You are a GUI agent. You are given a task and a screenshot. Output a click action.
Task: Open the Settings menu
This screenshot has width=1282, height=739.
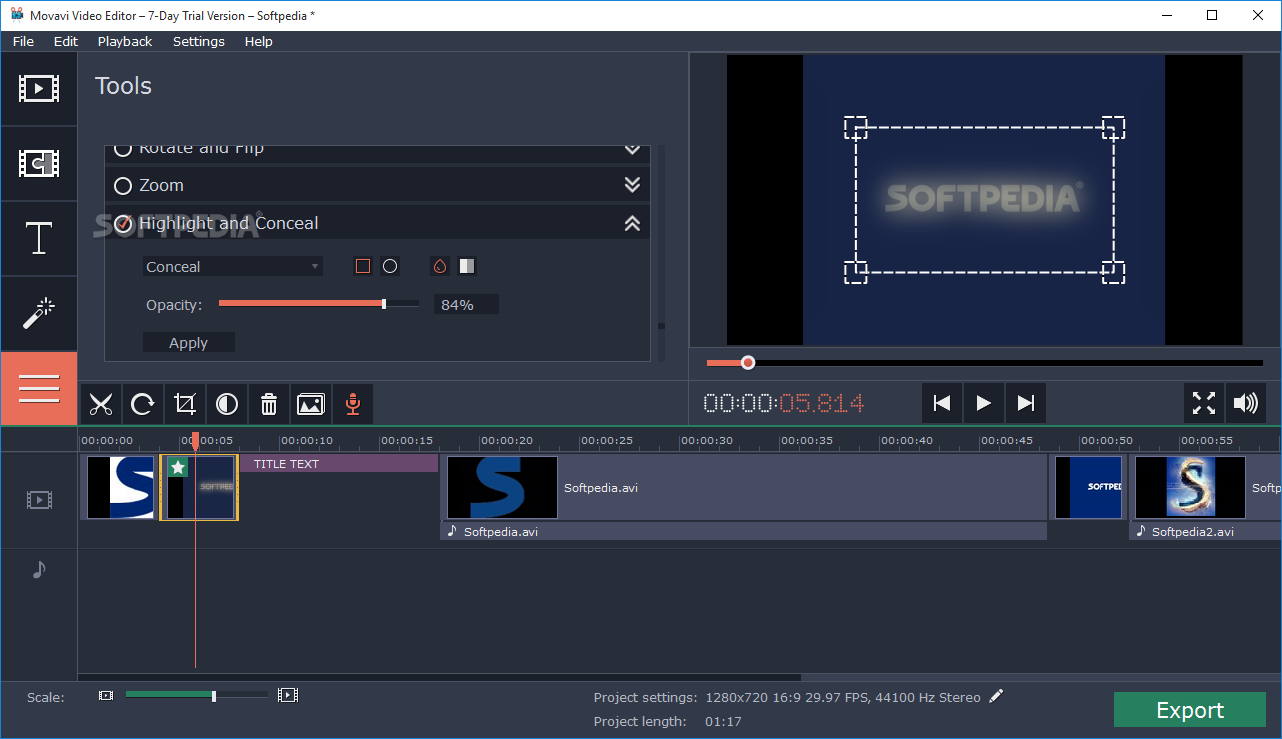[x=199, y=41]
